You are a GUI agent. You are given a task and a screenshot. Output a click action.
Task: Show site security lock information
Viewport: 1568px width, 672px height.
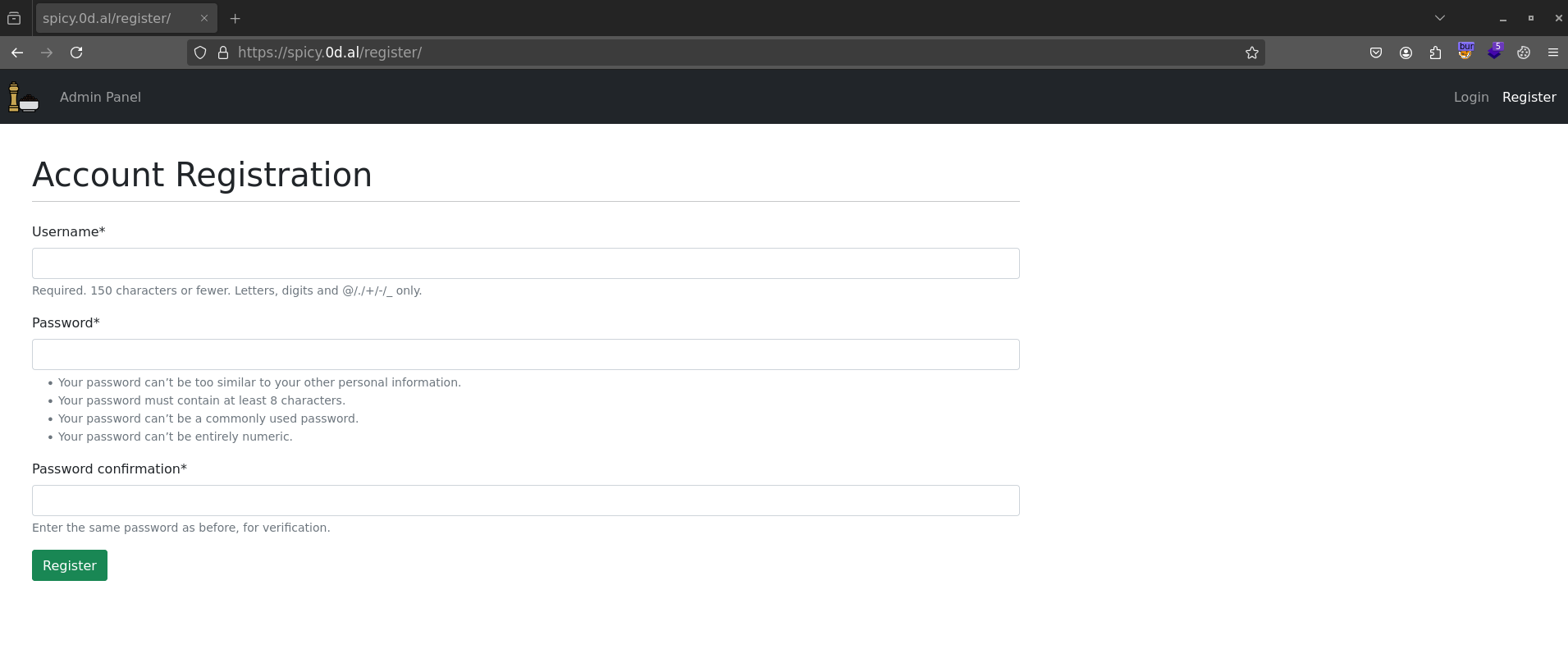point(222,53)
